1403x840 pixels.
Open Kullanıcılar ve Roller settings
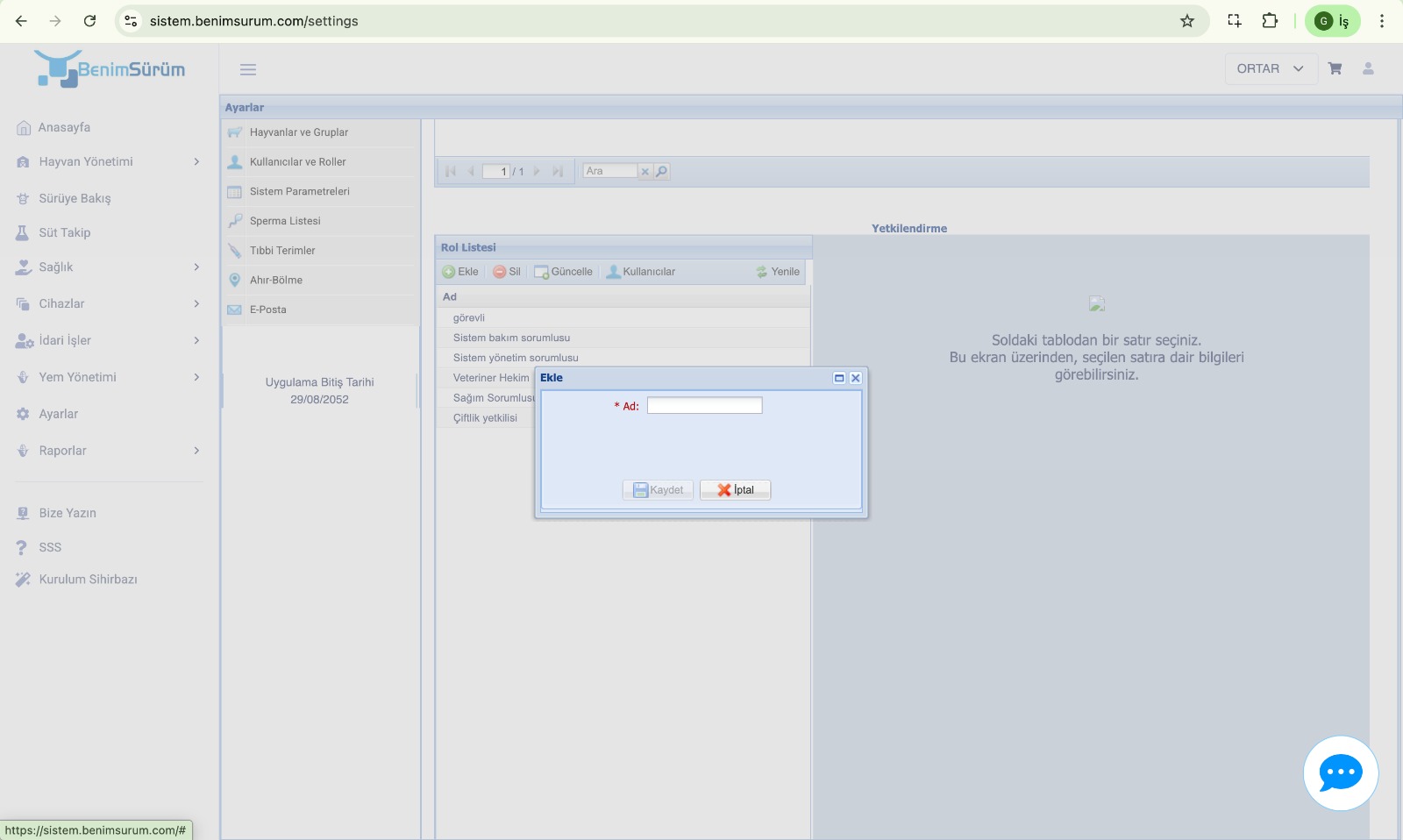tap(297, 162)
